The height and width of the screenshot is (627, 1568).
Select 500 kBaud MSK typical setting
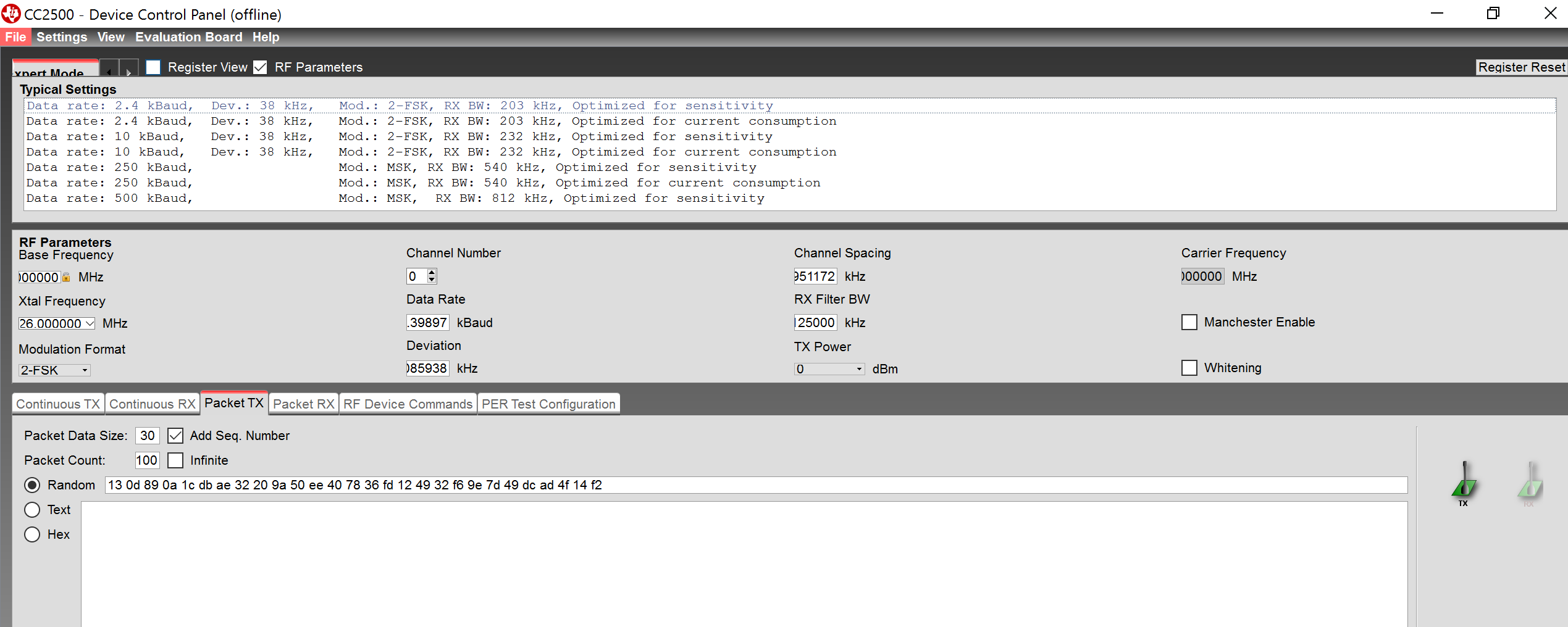pos(789,198)
